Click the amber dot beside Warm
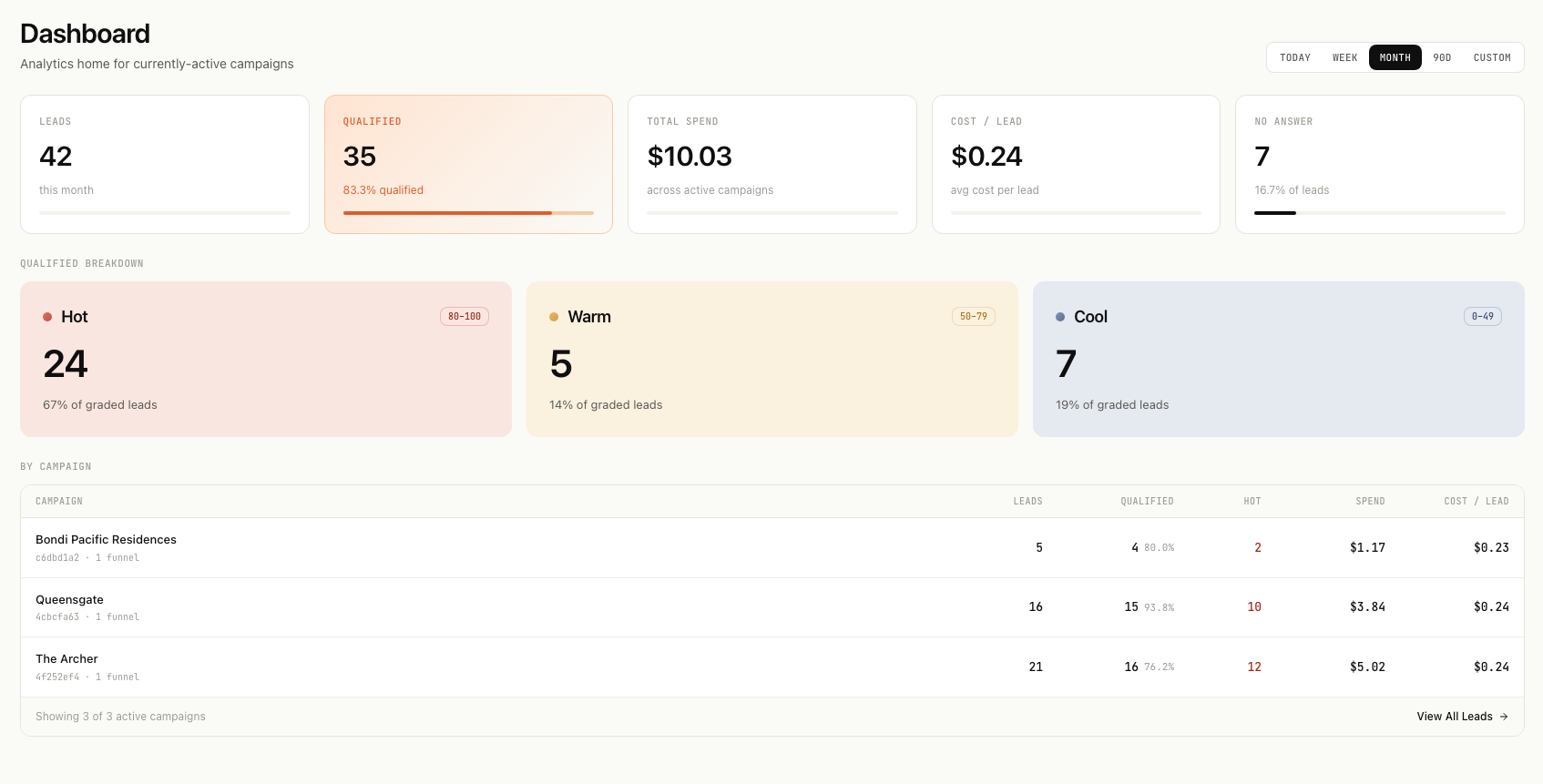This screenshot has width=1543, height=784. coord(554,317)
